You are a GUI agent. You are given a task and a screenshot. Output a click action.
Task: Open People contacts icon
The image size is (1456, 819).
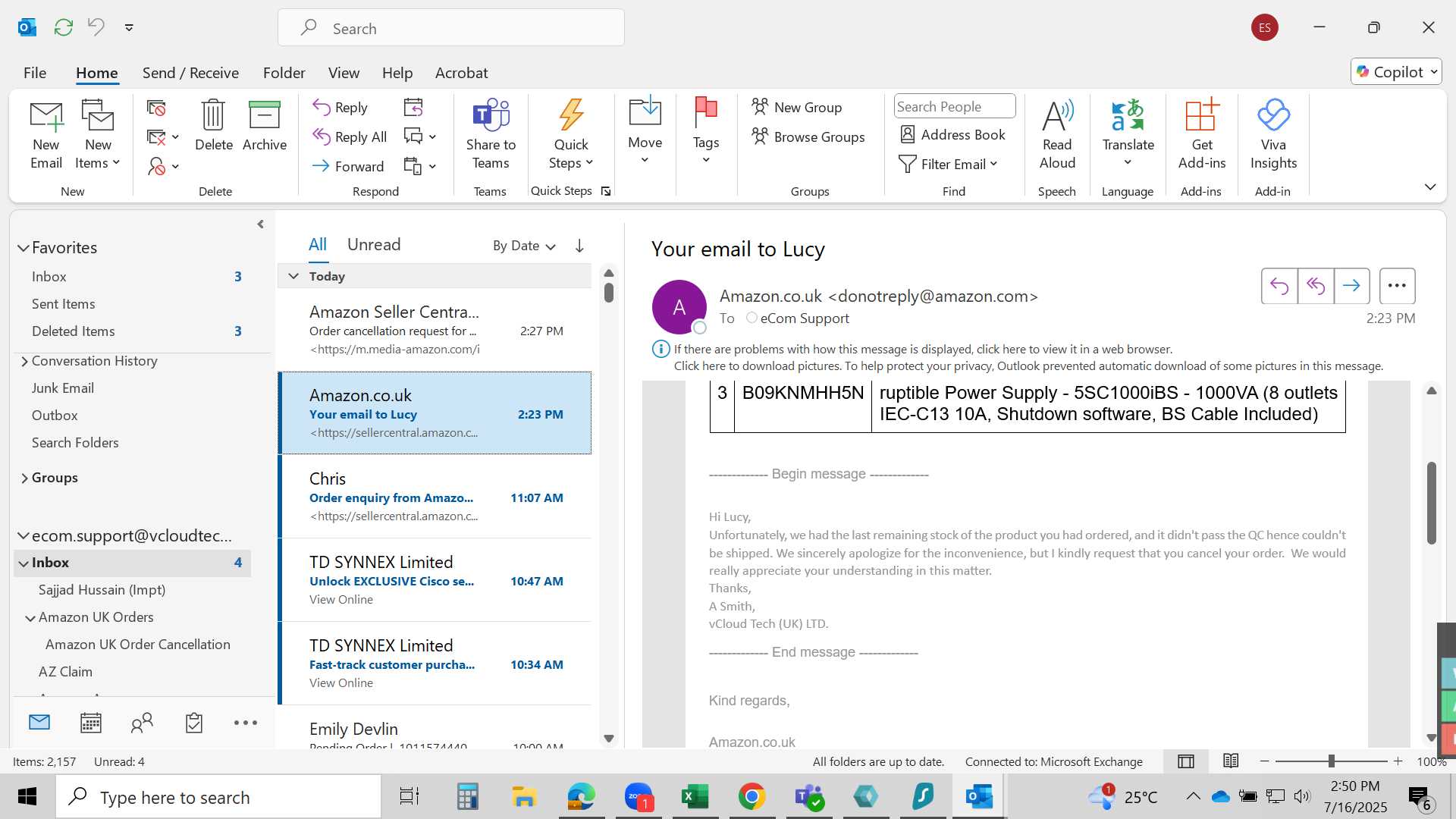pyautogui.click(x=142, y=723)
